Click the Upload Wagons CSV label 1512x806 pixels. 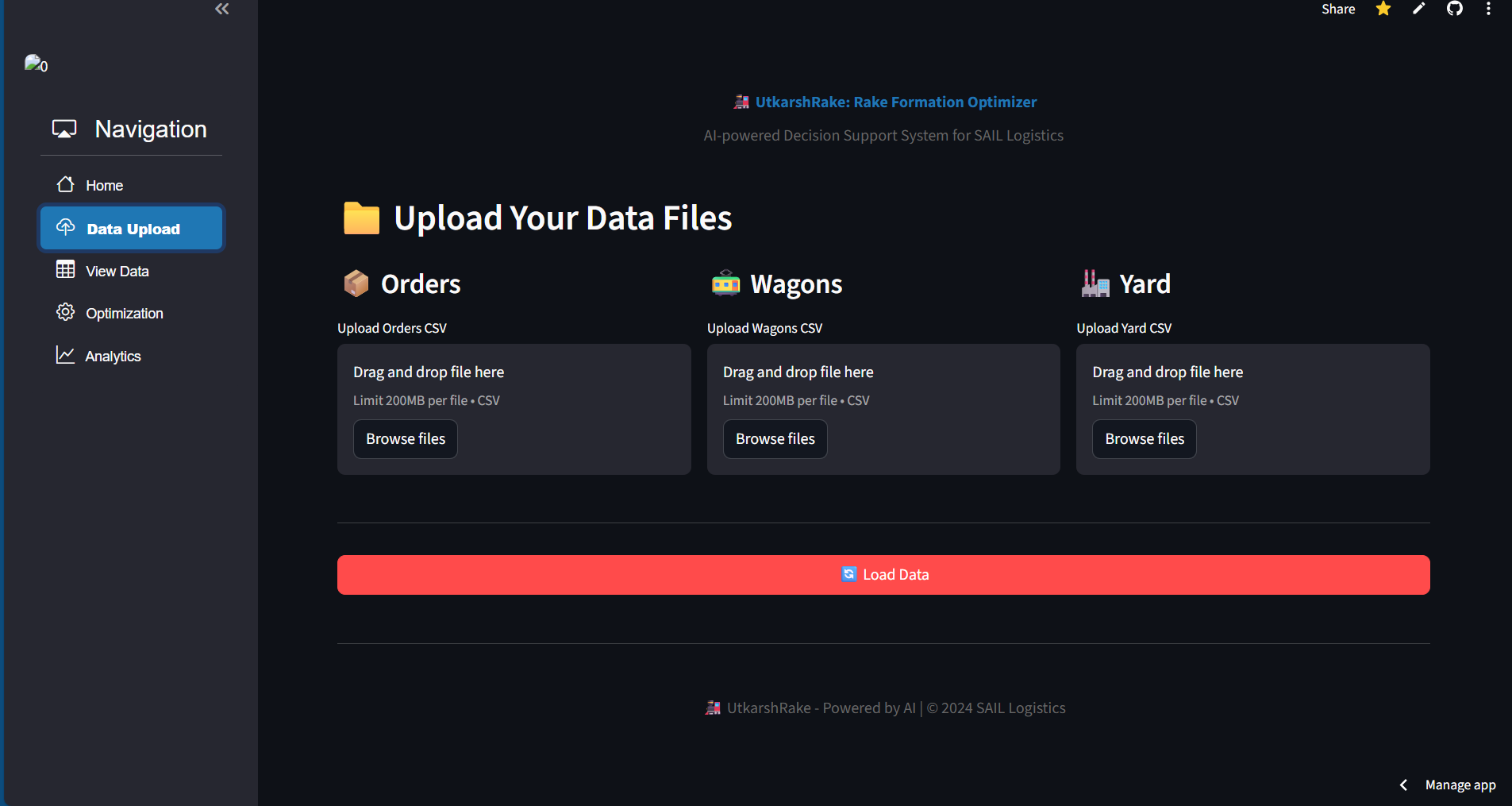click(765, 328)
